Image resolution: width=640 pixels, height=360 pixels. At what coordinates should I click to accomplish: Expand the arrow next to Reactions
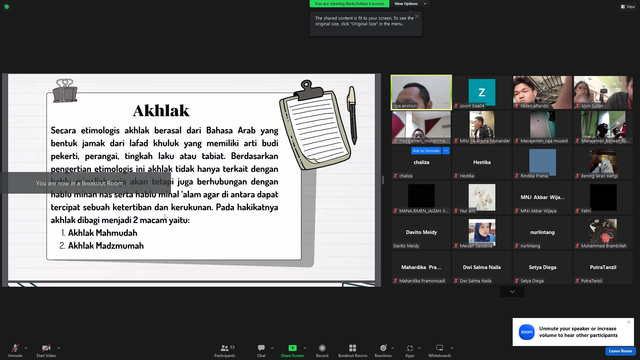[393, 348]
